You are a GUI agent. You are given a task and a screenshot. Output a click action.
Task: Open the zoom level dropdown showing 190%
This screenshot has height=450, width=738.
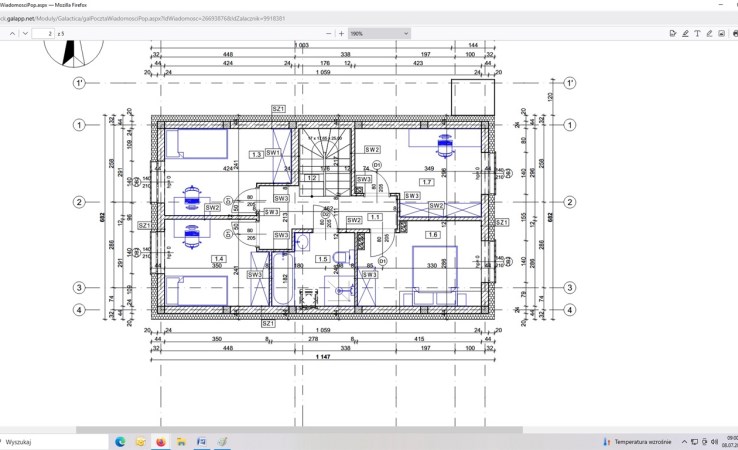pyautogui.click(x=378, y=33)
